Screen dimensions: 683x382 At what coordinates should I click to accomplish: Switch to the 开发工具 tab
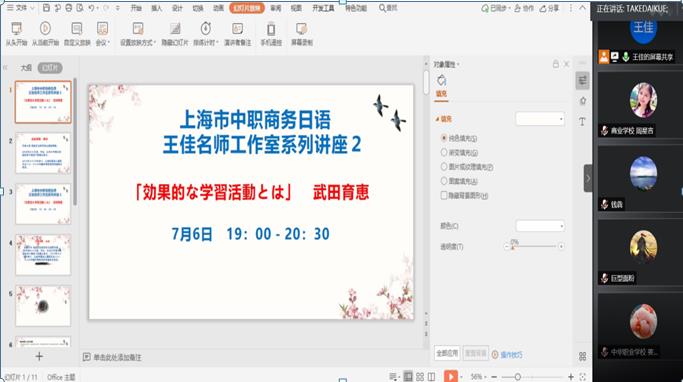pyautogui.click(x=323, y=8)
